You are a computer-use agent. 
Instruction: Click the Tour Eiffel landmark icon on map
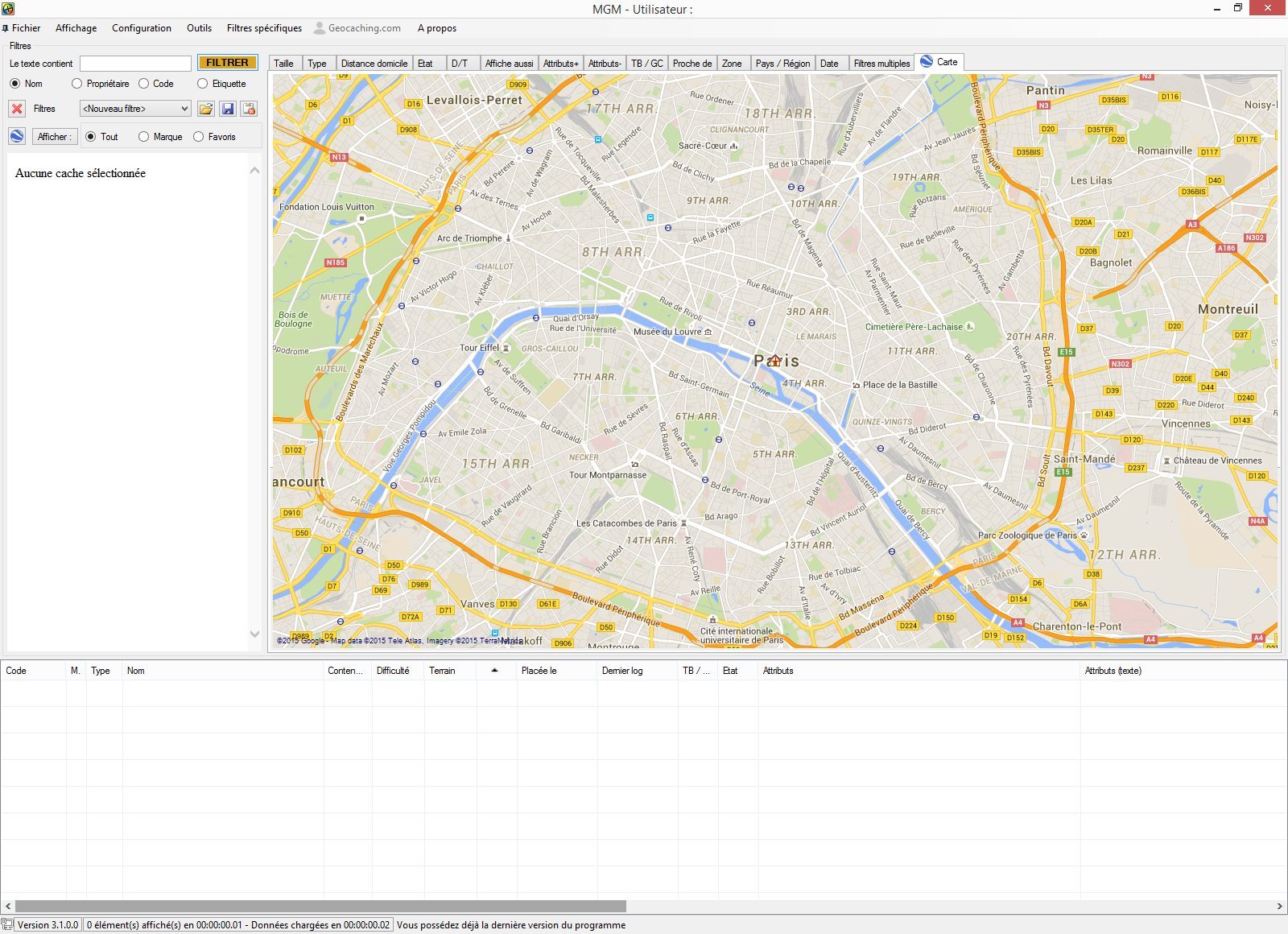pyautogui.click(x=506, y=348)
